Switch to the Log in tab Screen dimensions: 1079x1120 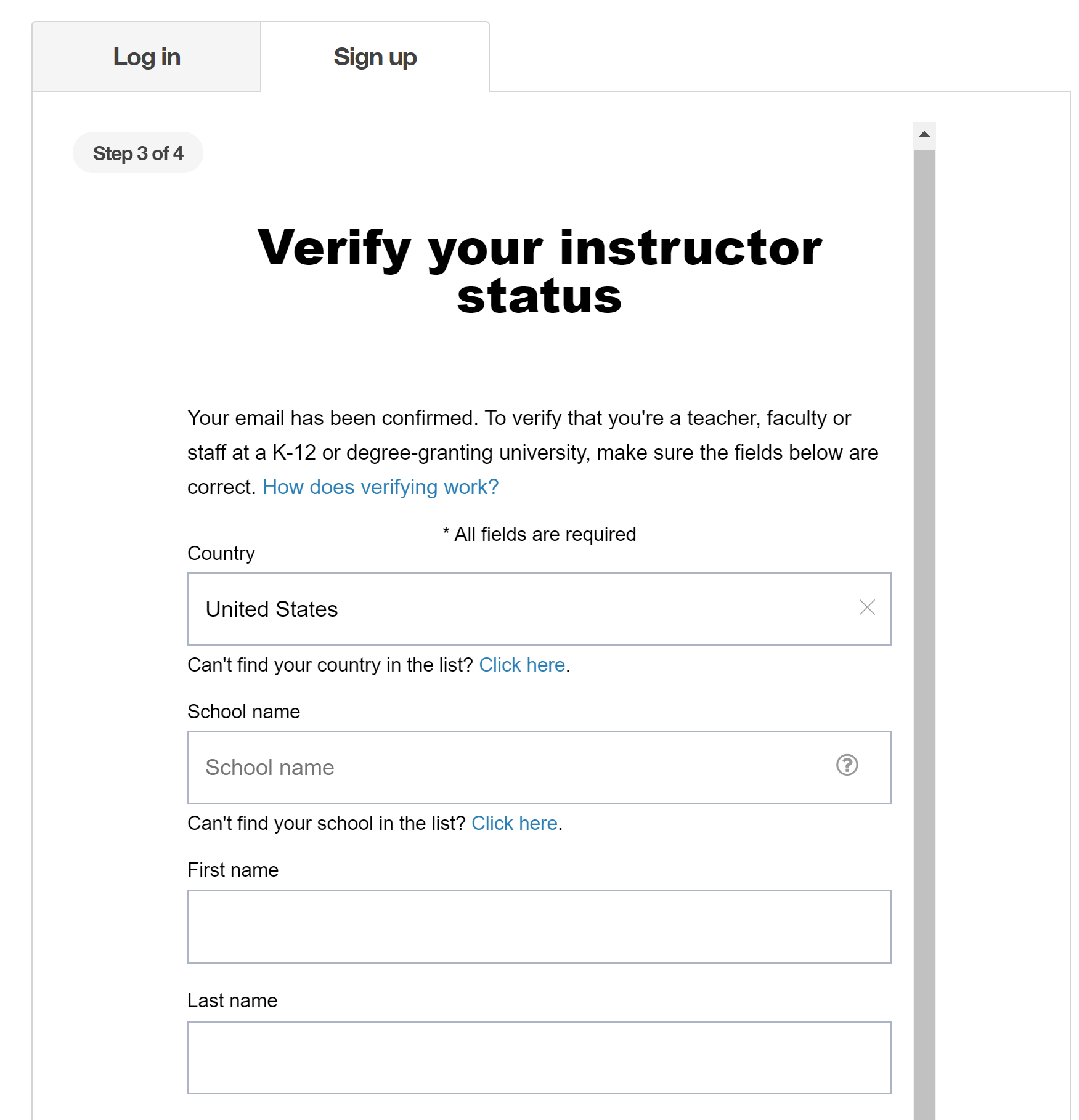pos(146,56)
